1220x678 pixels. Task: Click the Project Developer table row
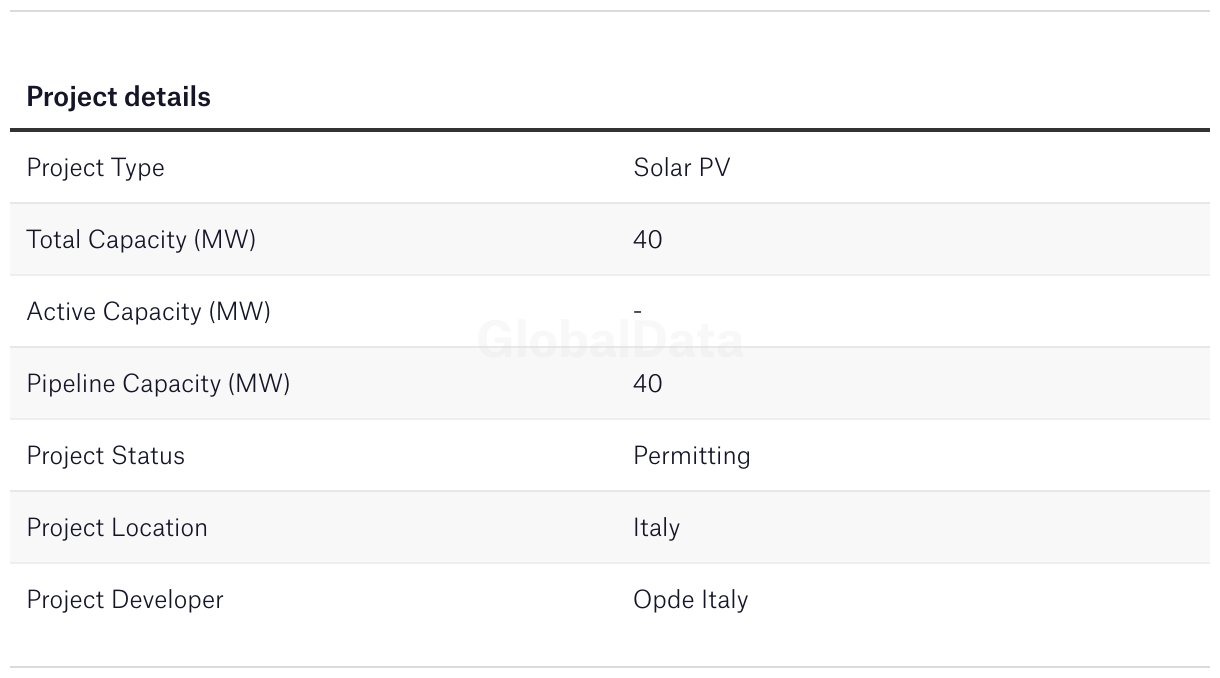[610, 600]
